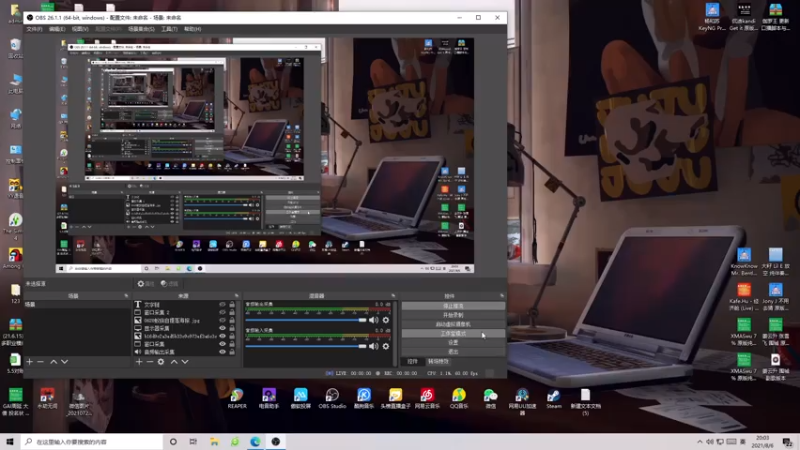Switch to the 转场特效 tab
Screen dimensions: 800x450
(x=438, y=362)
